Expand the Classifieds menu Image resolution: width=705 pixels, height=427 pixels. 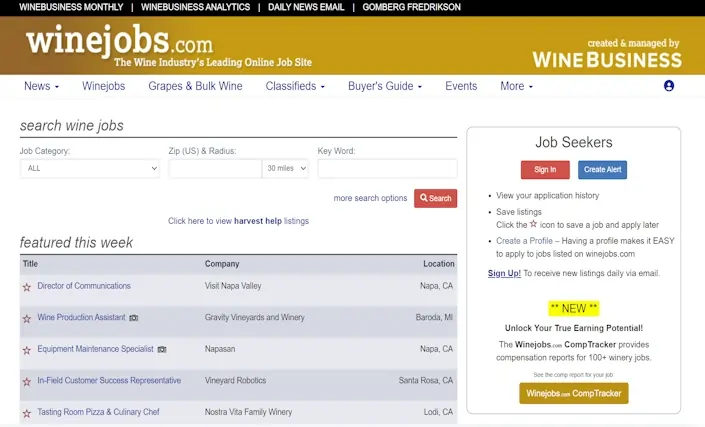(x=295, y=86)
